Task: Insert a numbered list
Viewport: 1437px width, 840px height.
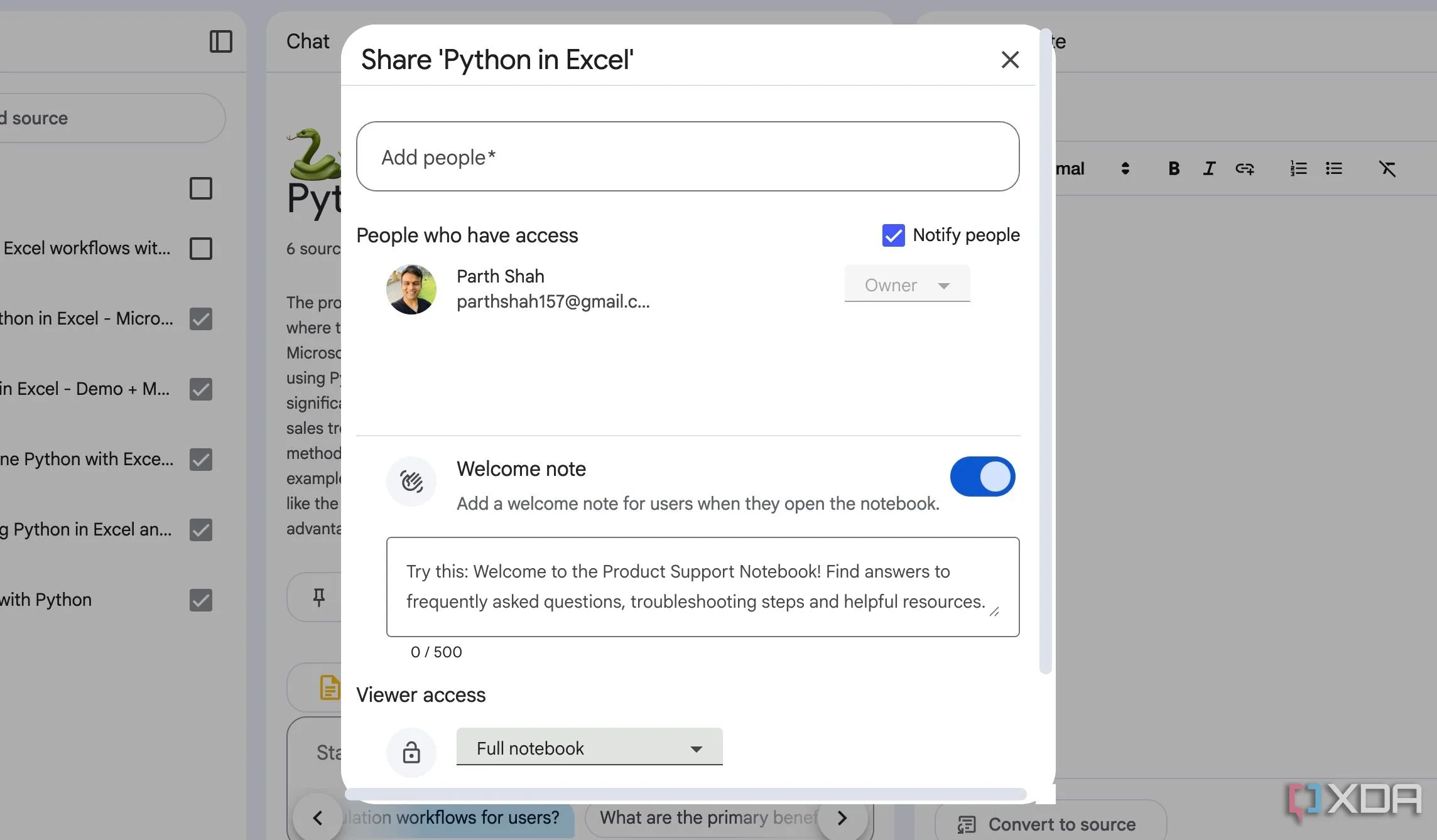Action: [x=1298, y=168]
